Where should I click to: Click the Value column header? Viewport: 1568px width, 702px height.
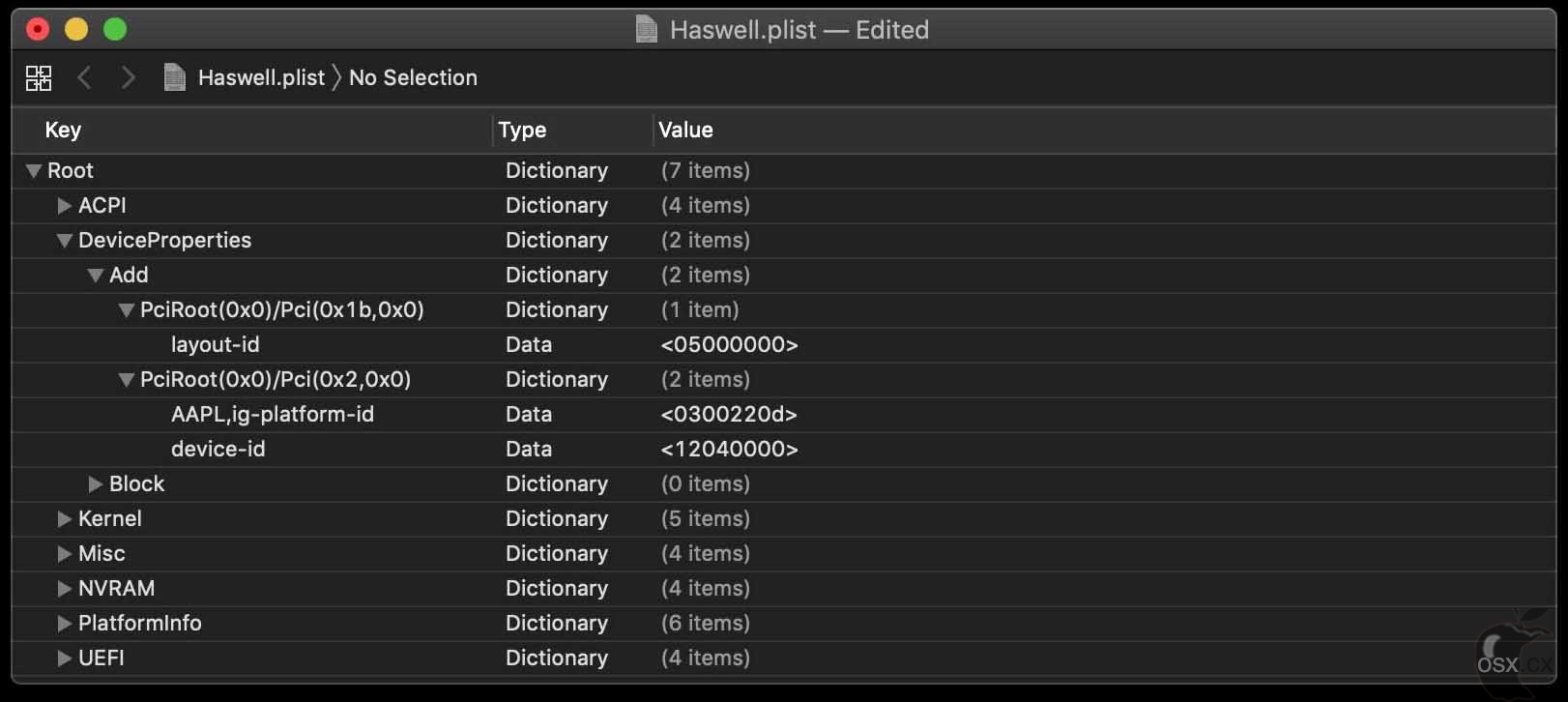click(x=685, y=130)
